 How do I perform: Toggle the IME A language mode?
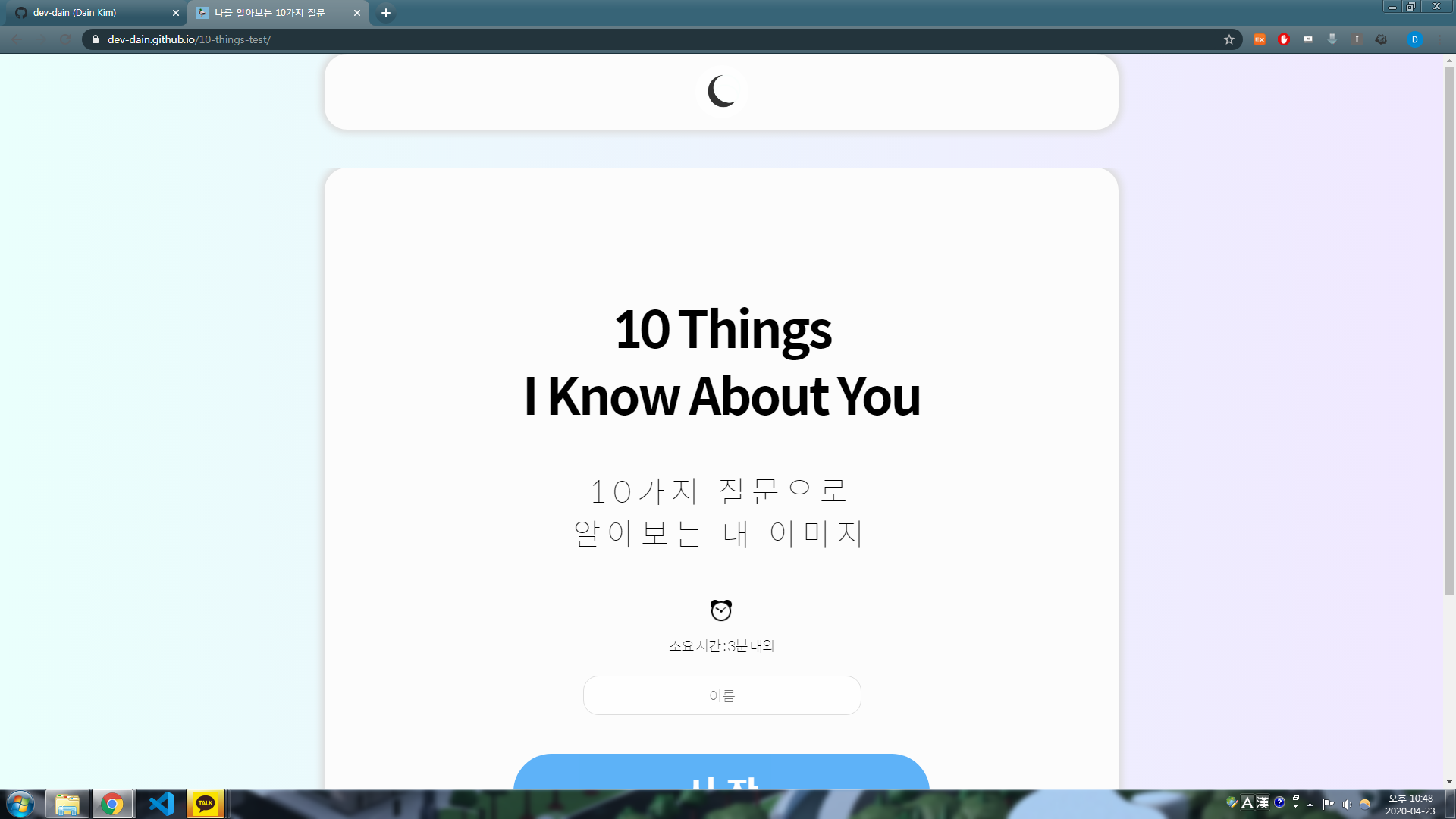(1247, 803)
